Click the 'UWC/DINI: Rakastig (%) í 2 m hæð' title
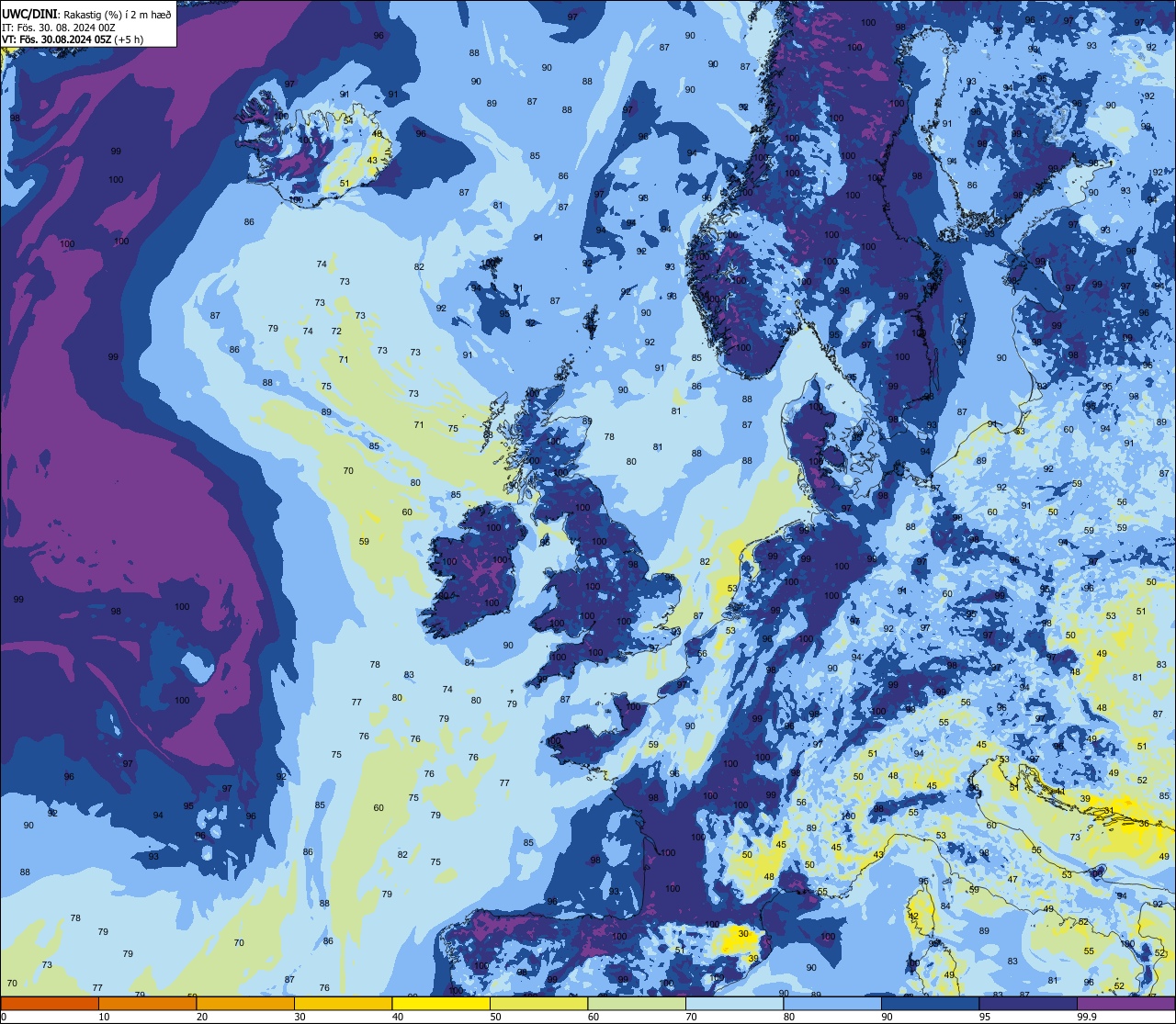Screen dimensions: 1176x1024 tap(86, 14)
